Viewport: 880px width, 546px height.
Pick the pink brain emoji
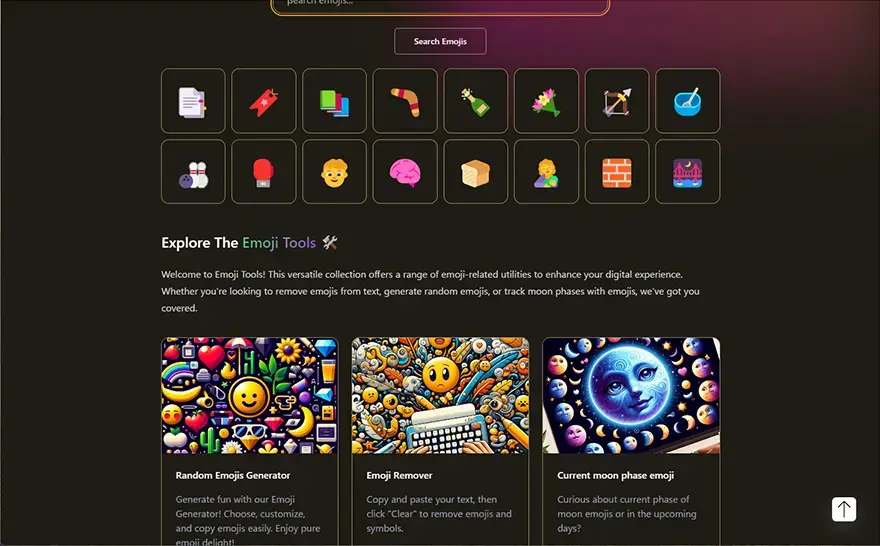[x=405, y=172]
